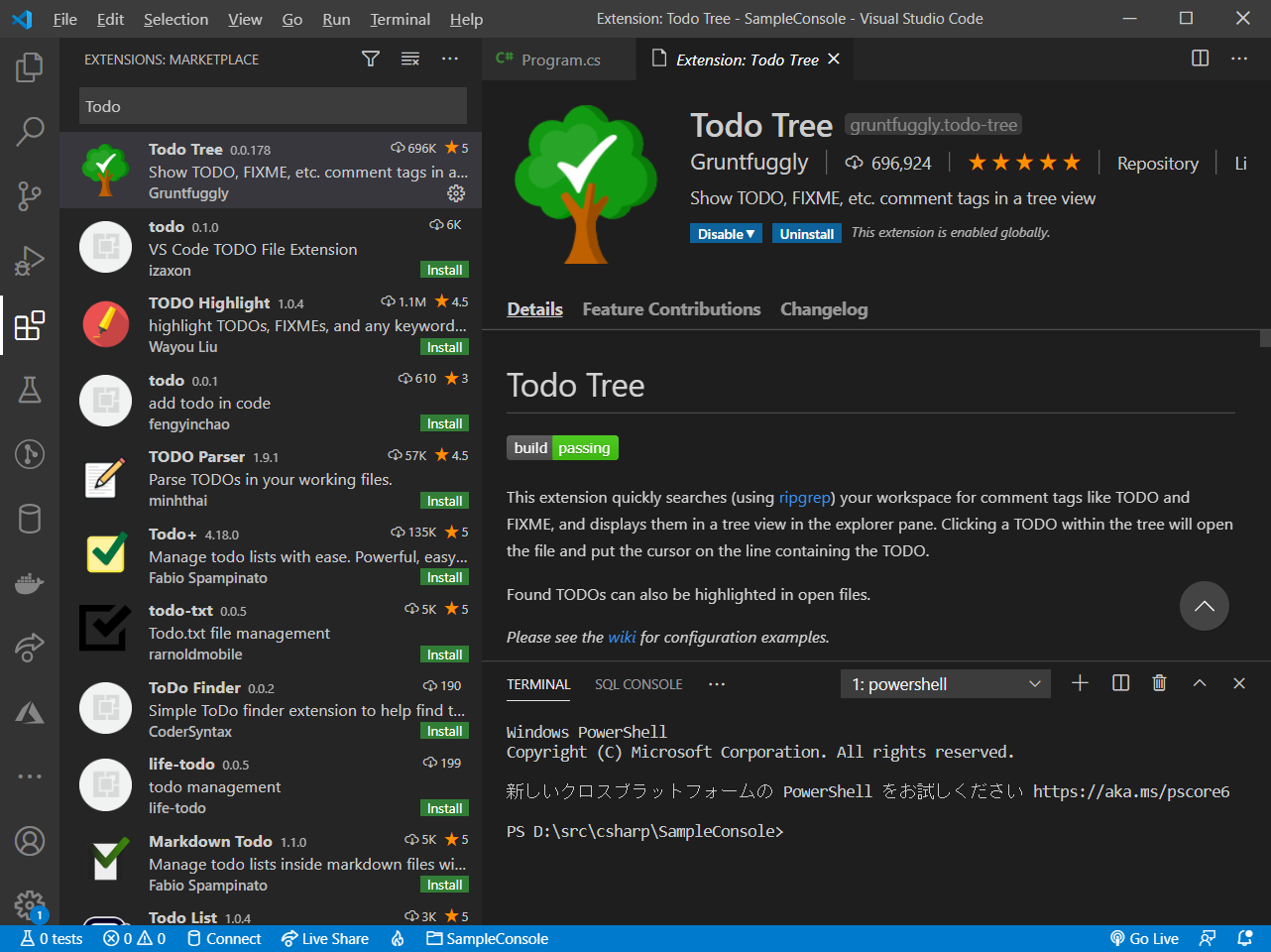Open the Repository link
The image size is (1271, 952).
coord(1157,164)
